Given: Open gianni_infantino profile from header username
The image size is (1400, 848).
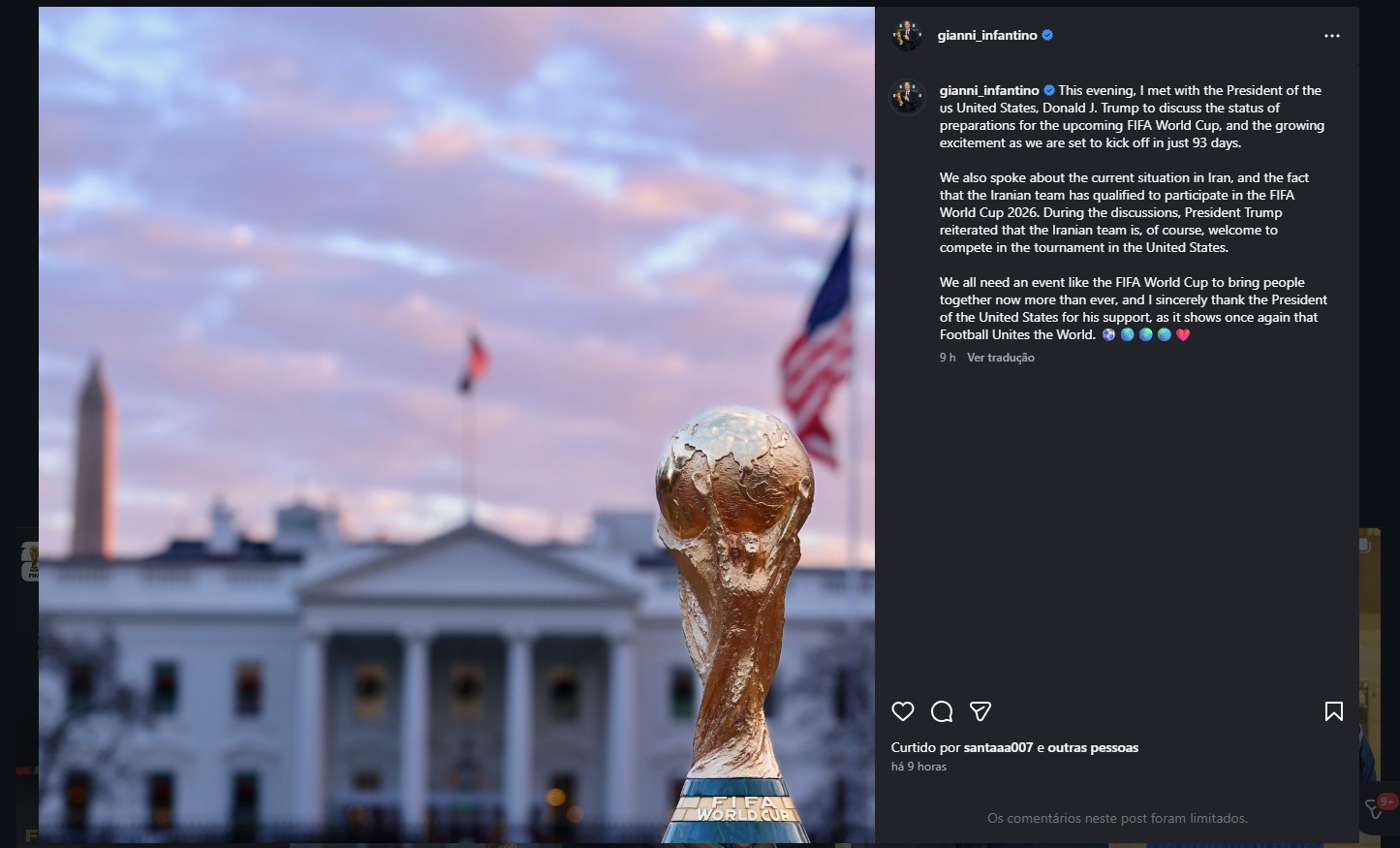Looking at the screenshot, I should 987,35.
